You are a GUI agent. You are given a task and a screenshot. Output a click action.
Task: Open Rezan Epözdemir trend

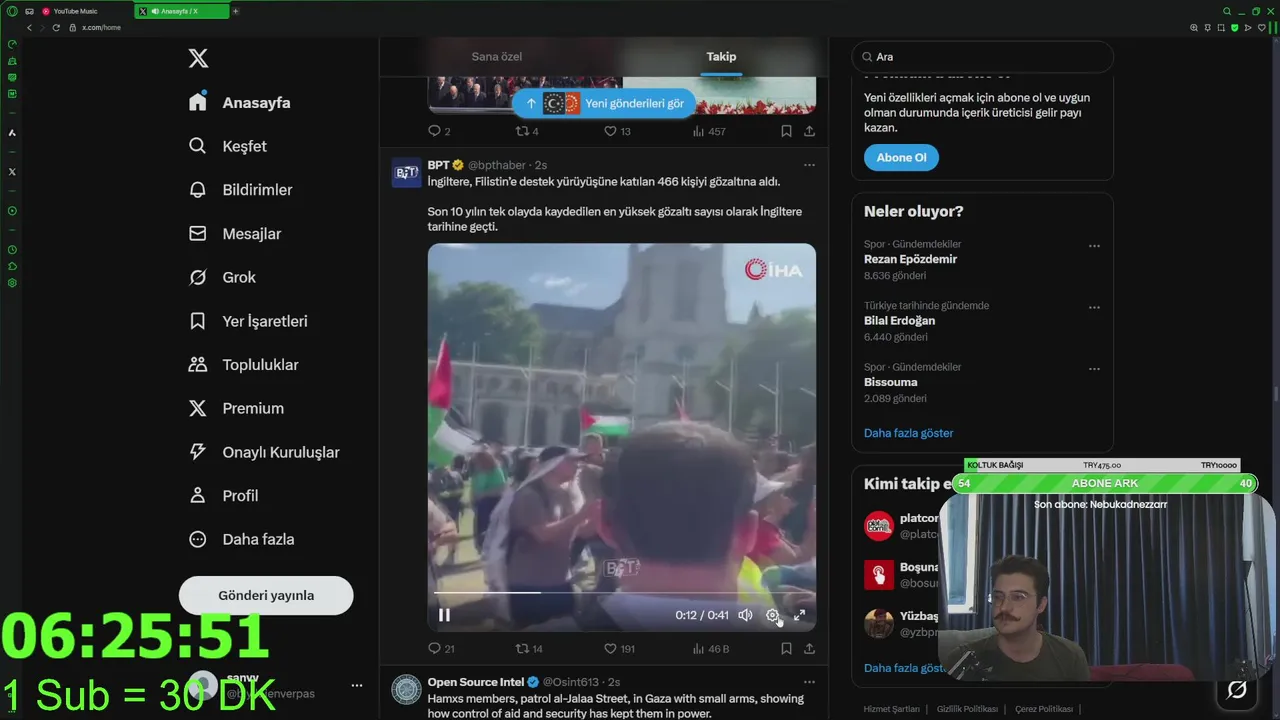910,259
